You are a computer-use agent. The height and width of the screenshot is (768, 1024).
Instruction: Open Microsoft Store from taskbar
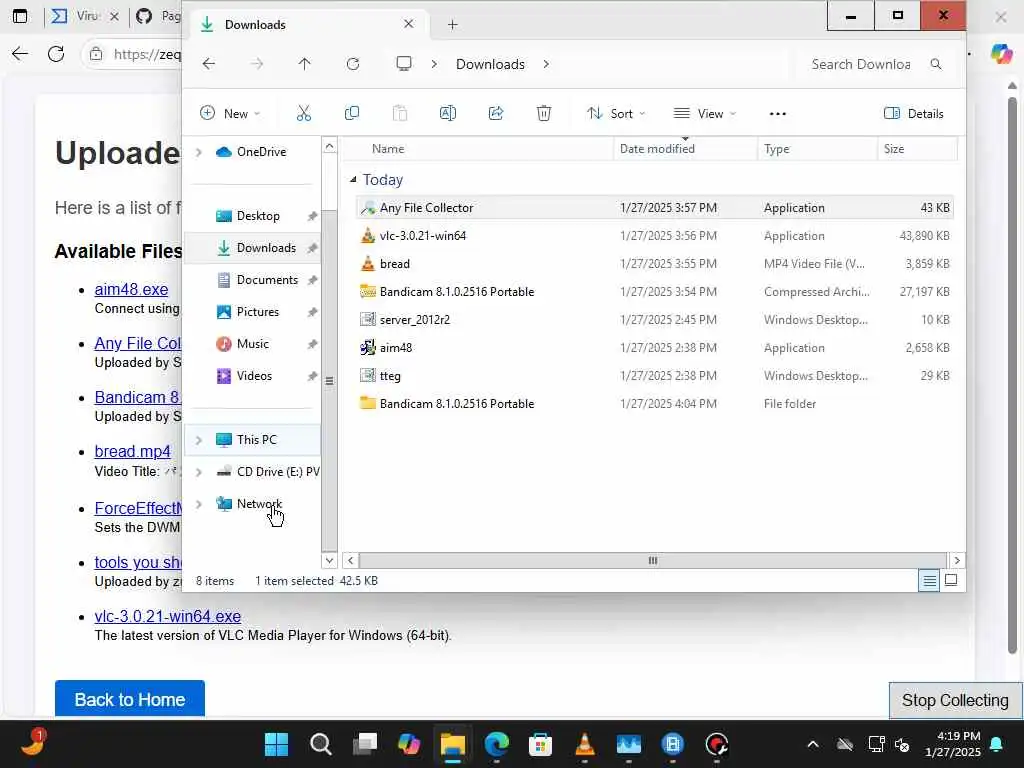click(x=540, y=744)
